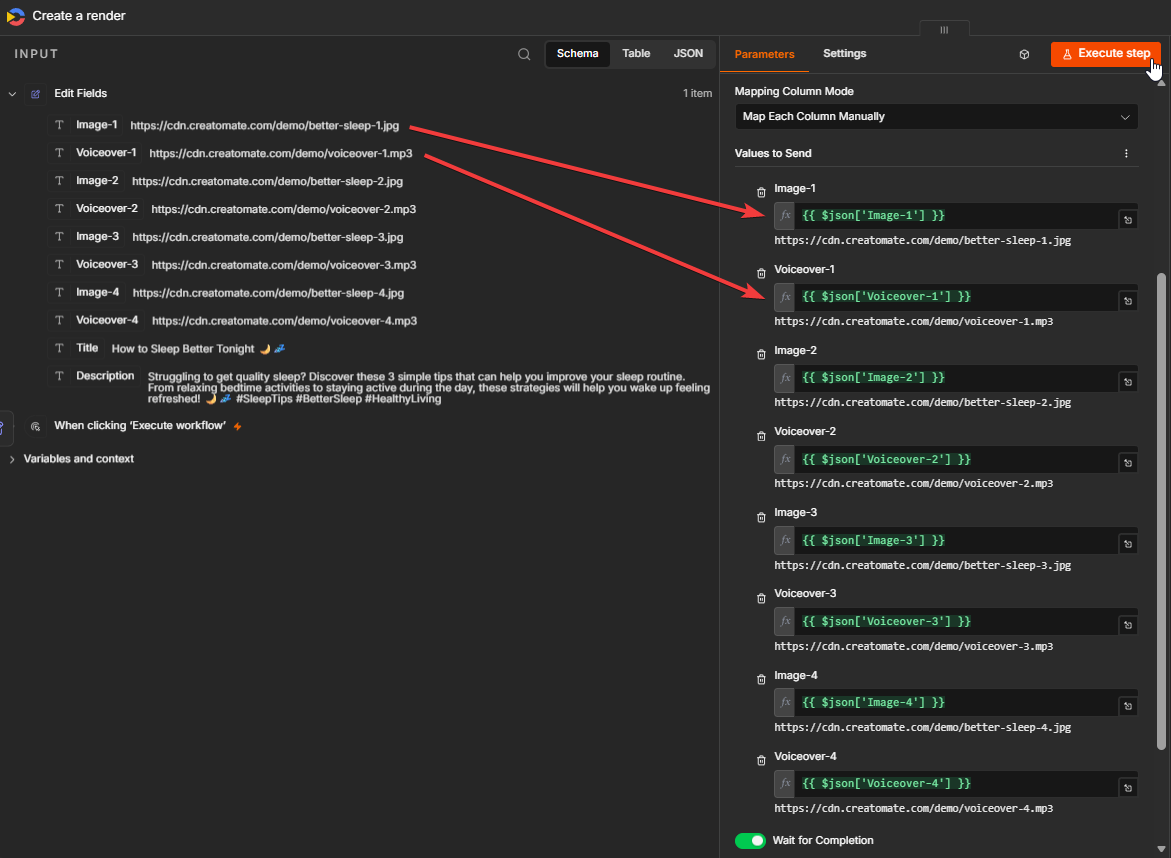Click the fx icon for Image-1

coord(784,216)
